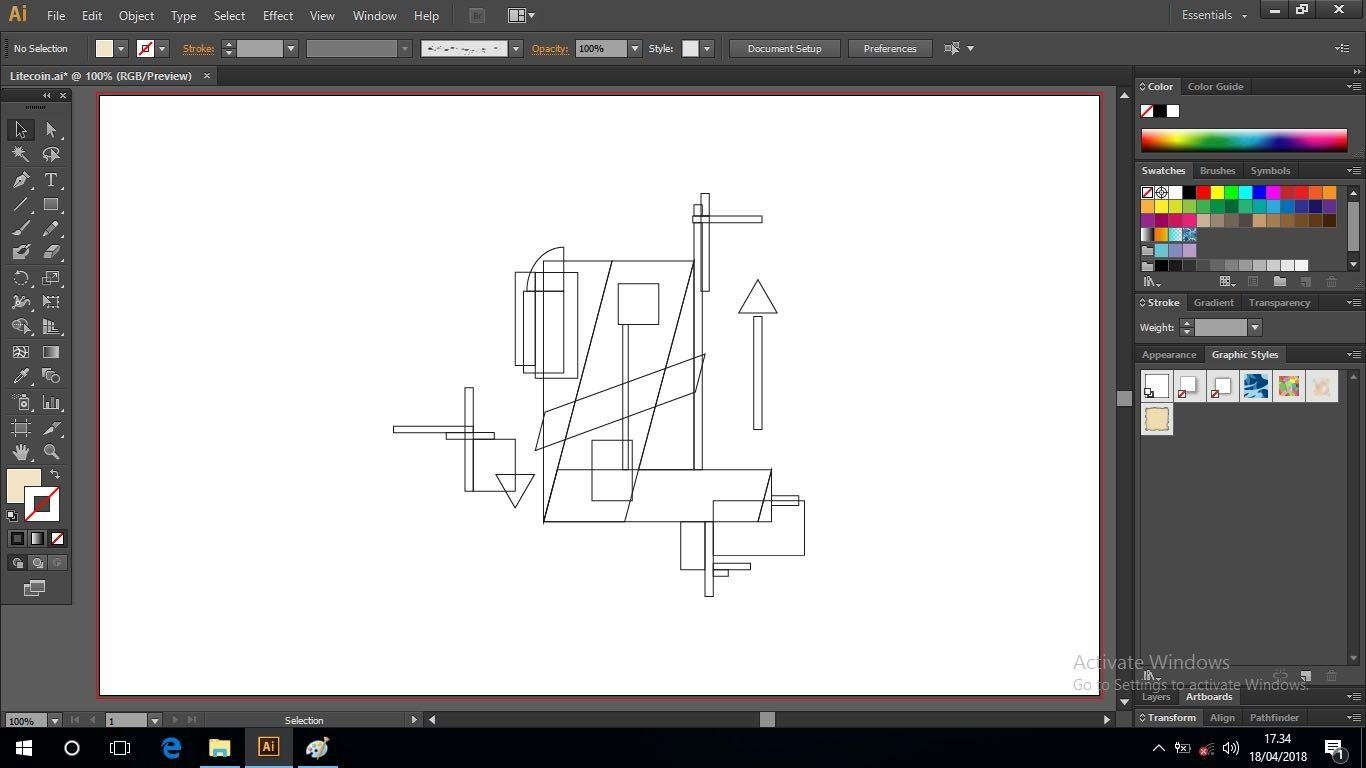Choose the Zoom tool
Image resolution: width=1366 pixels, height=768 pixels.
pos(51,452)
